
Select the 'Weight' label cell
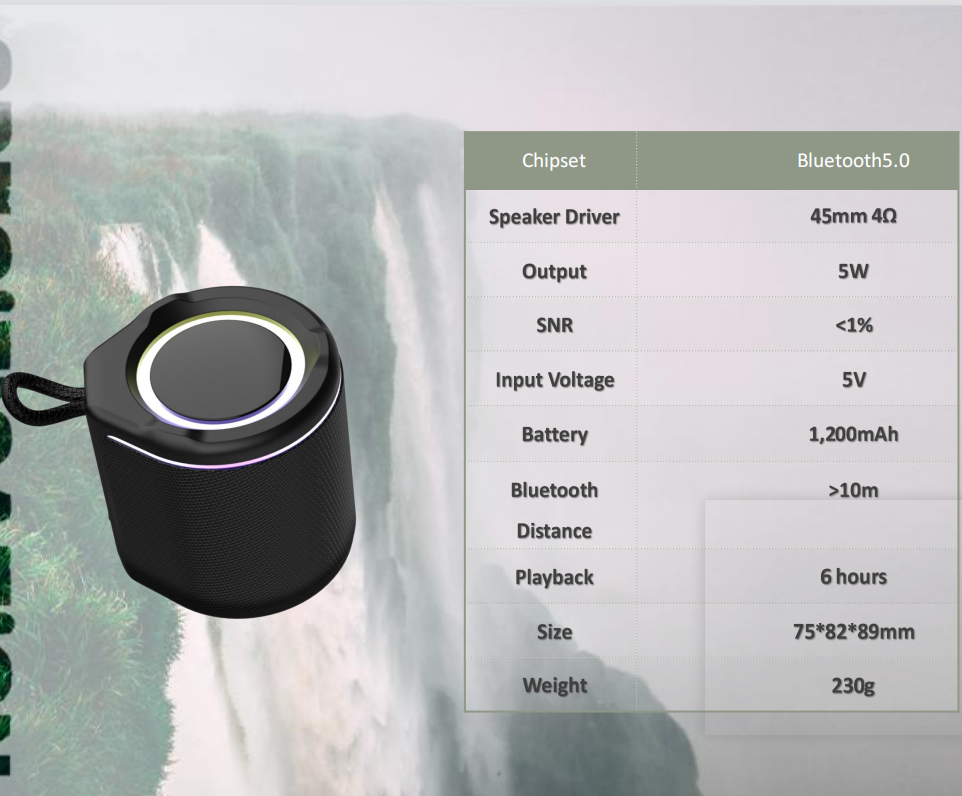click(553, 685)
